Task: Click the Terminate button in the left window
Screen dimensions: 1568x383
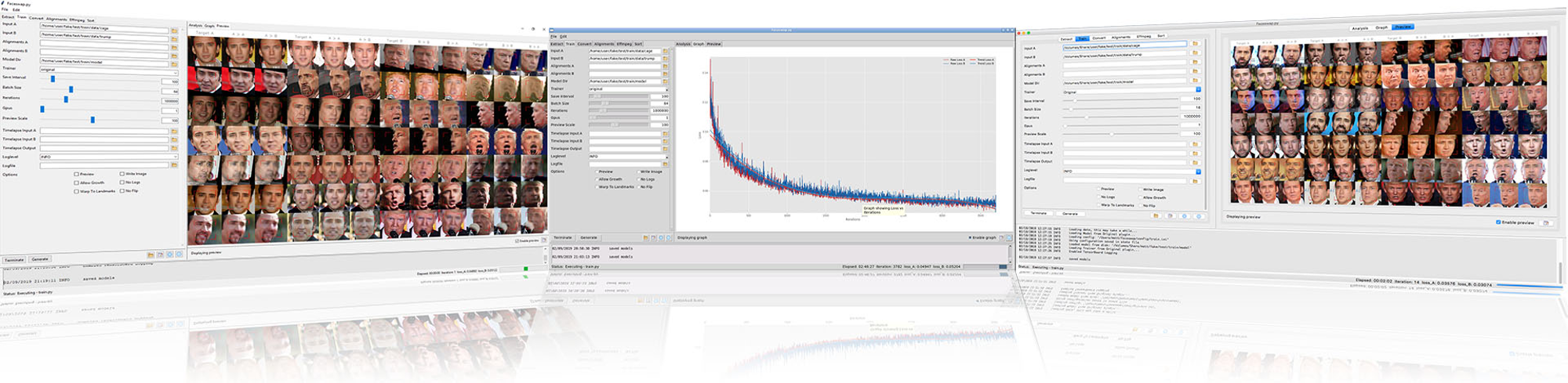Action: coord(14,260)
